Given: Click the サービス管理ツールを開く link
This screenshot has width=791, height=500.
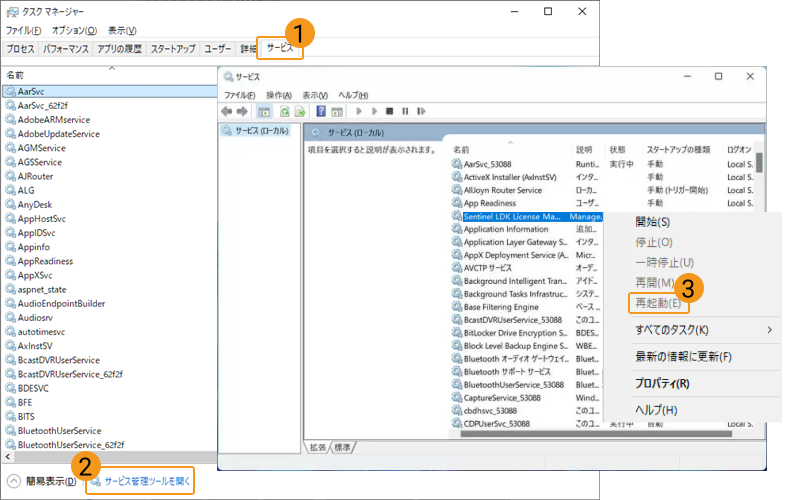Looking at the screenshot, I should click(x=141, y=481).
